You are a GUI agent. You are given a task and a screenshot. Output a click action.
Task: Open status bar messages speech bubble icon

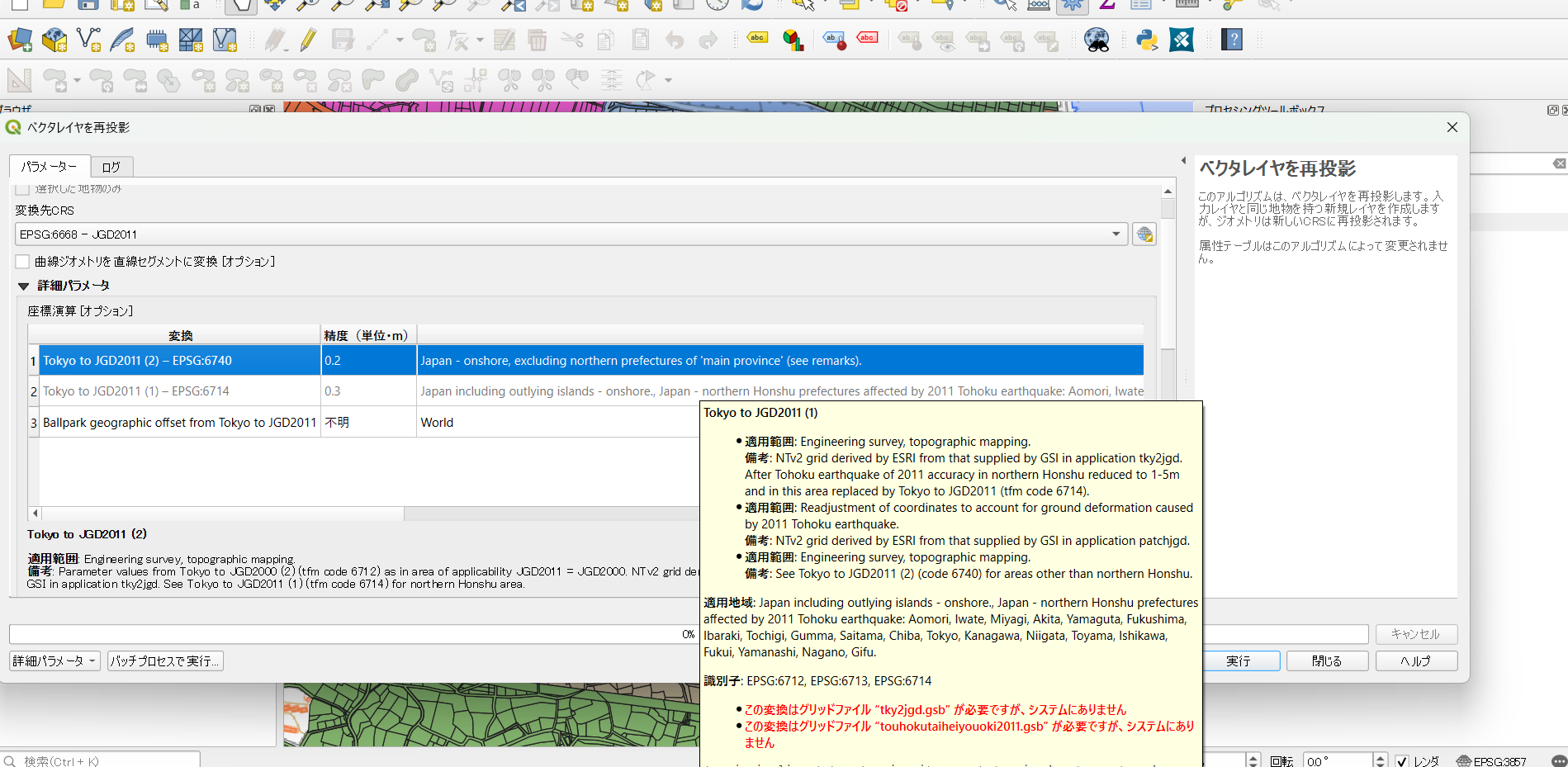point(1559,760)
